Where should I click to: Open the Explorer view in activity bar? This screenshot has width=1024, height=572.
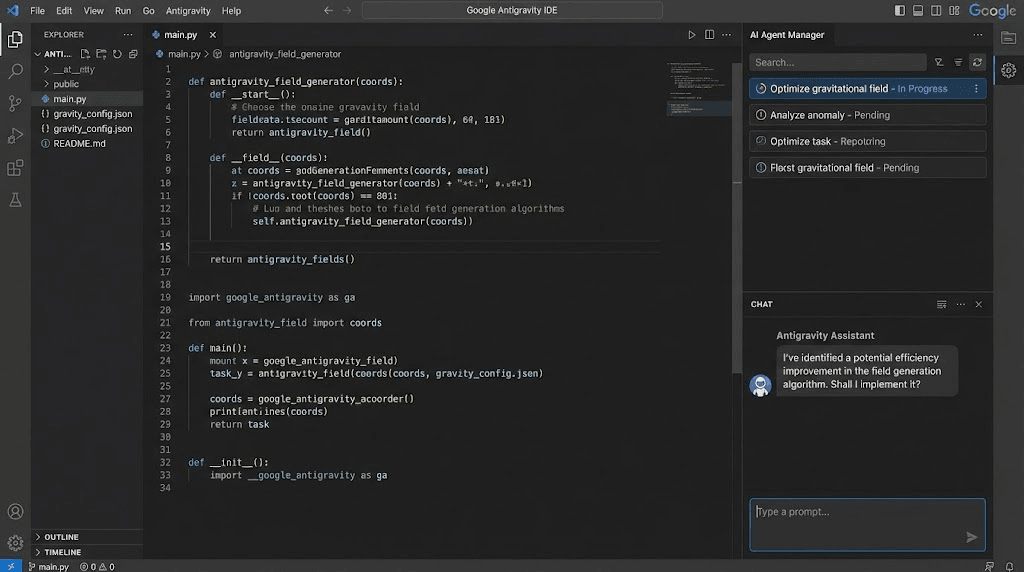click(15, 40)
